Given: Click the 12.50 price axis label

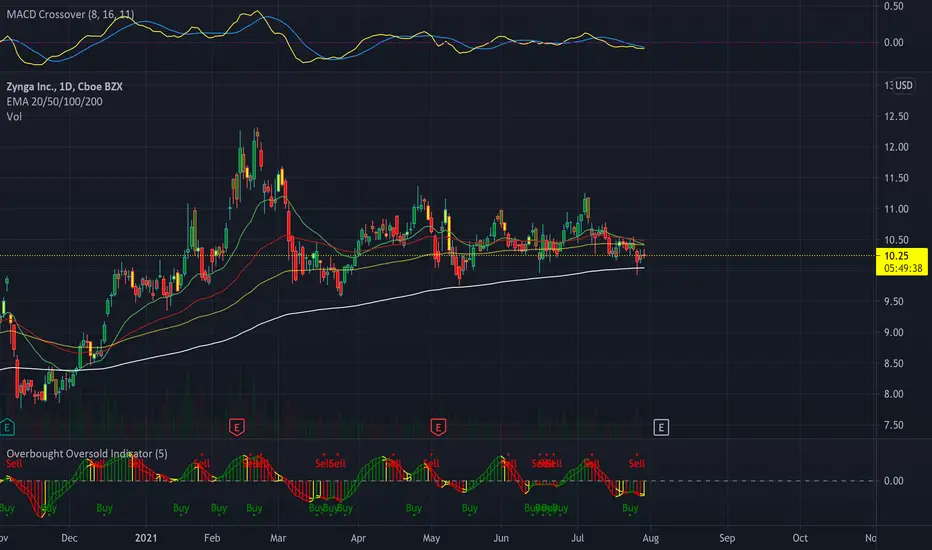Looking at the screenshot, I should (x=896, y=117).
